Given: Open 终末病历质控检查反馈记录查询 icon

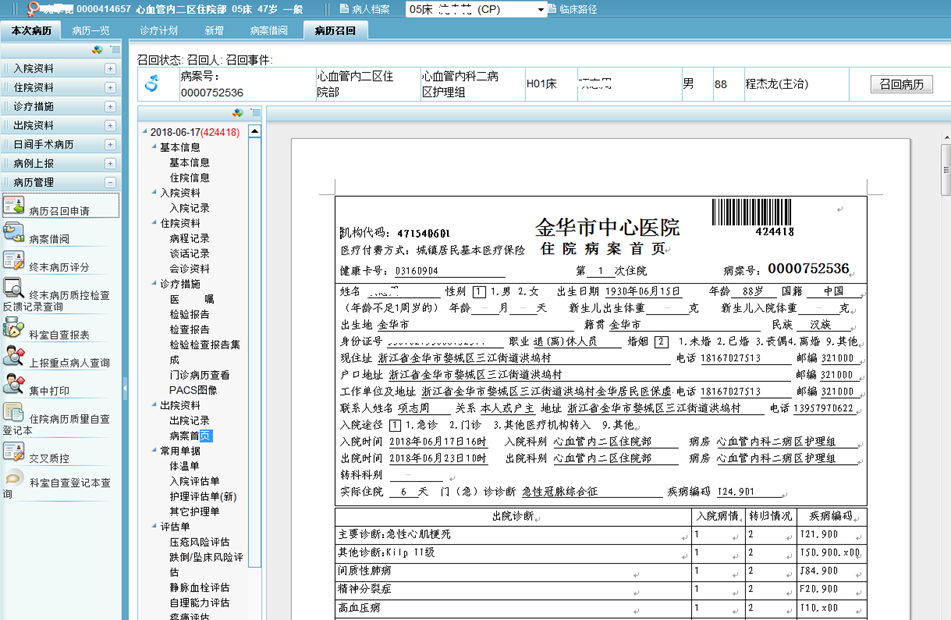Looking at the screenshot, I should pos(13,289).
